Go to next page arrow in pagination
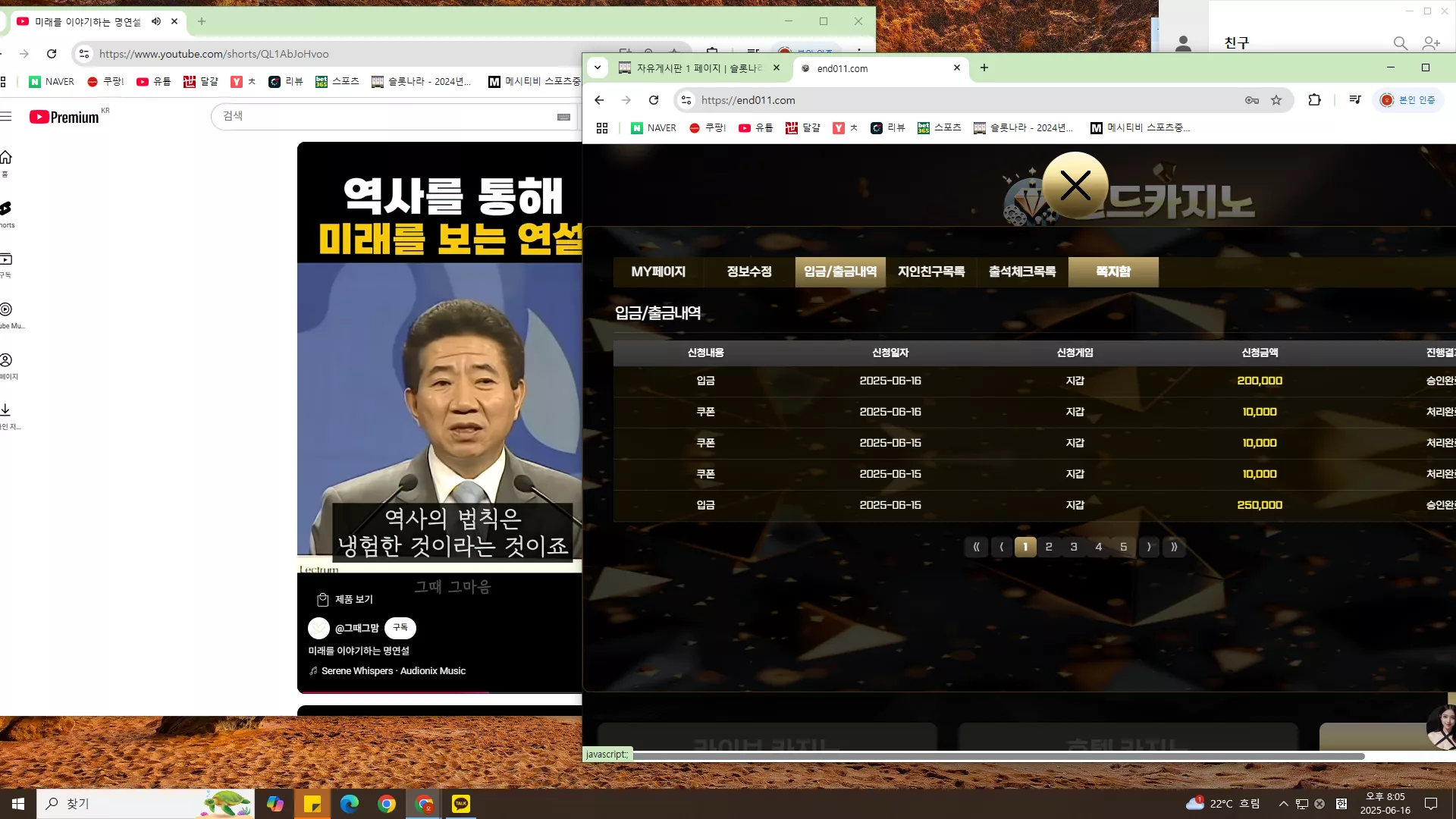This screenshot has height=819, width=1456. point(1149,547)
